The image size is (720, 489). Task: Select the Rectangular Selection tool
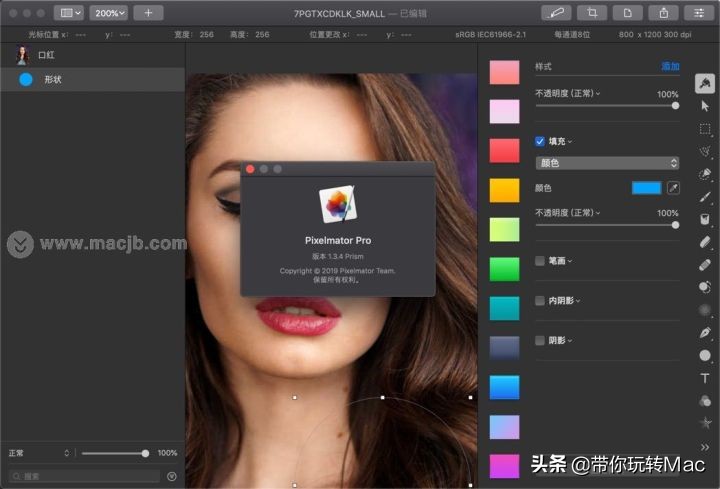705,129
